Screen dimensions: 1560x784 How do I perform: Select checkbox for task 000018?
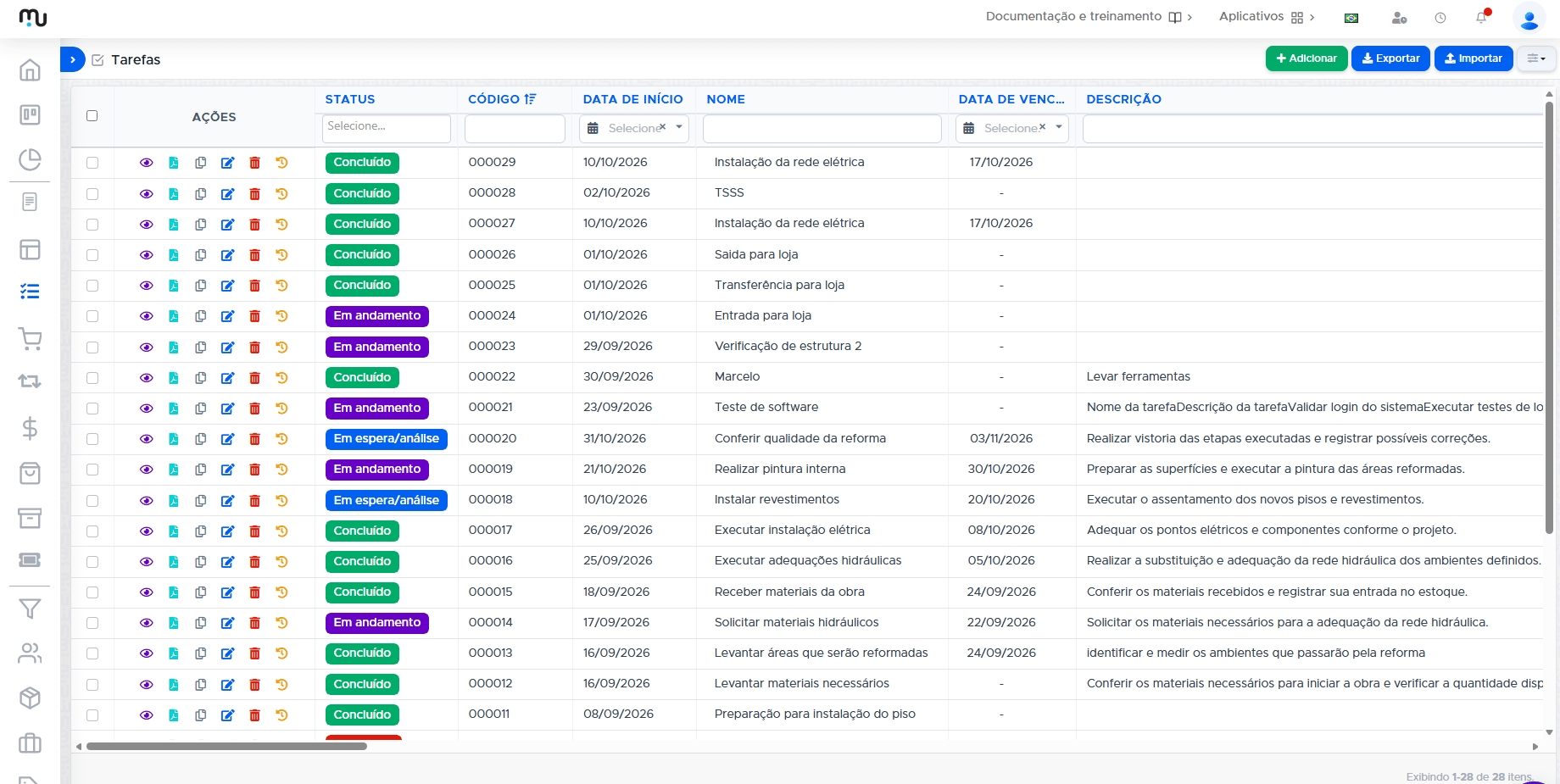tap(92, 500)
